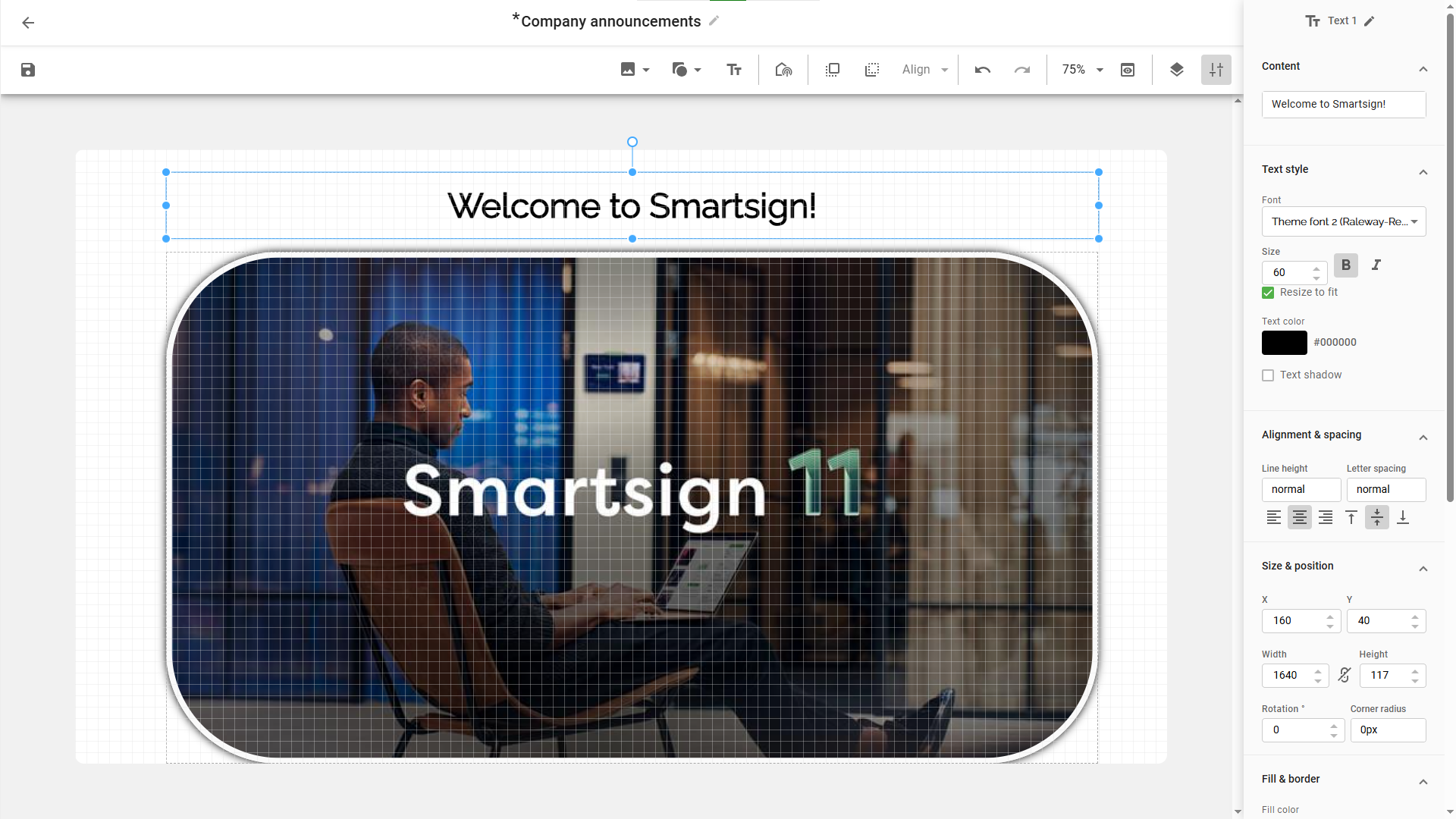1456x819 pixels.
Task: Undo the last action
Action: click(983, 70)
